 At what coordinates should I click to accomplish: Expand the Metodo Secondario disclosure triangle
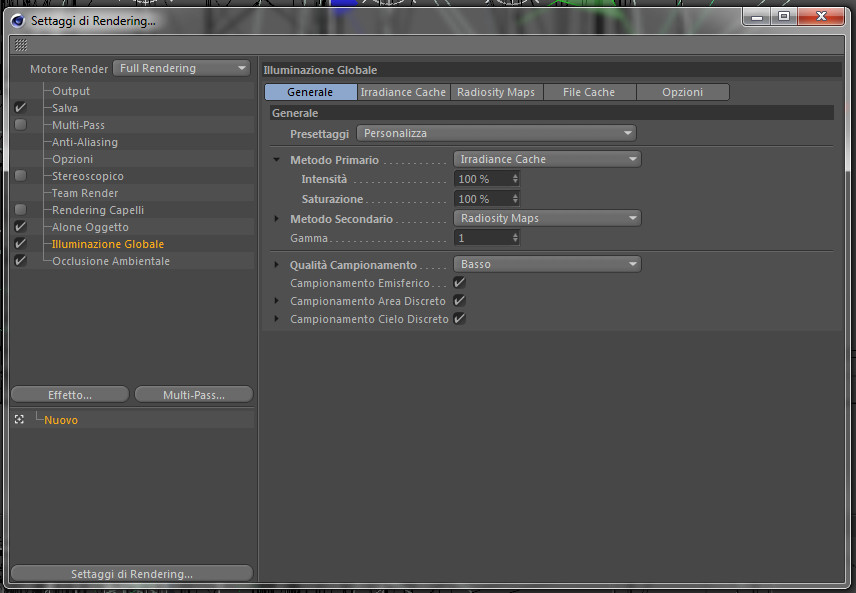click(x=276, y=218)
